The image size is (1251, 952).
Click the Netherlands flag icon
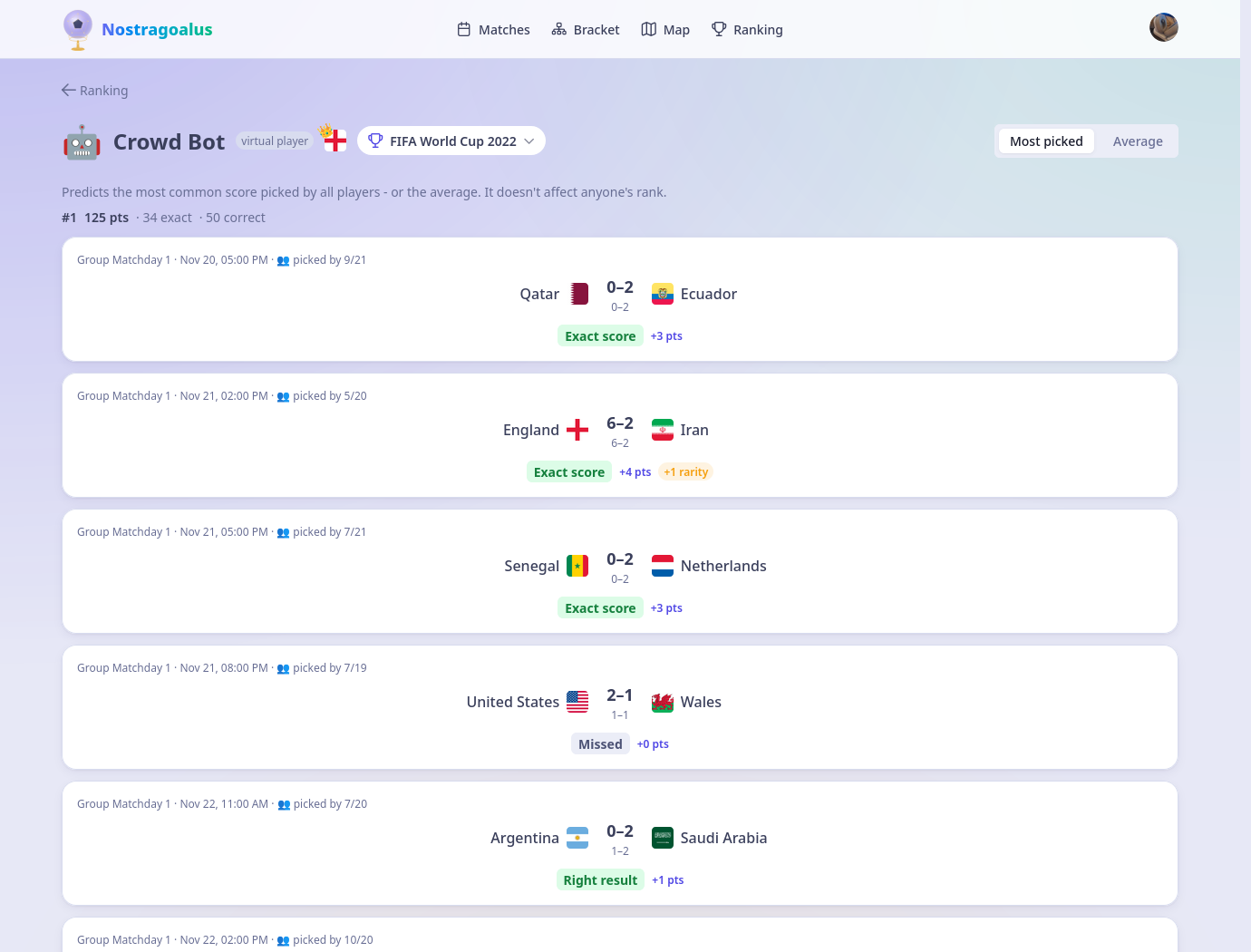pos(663,566)
